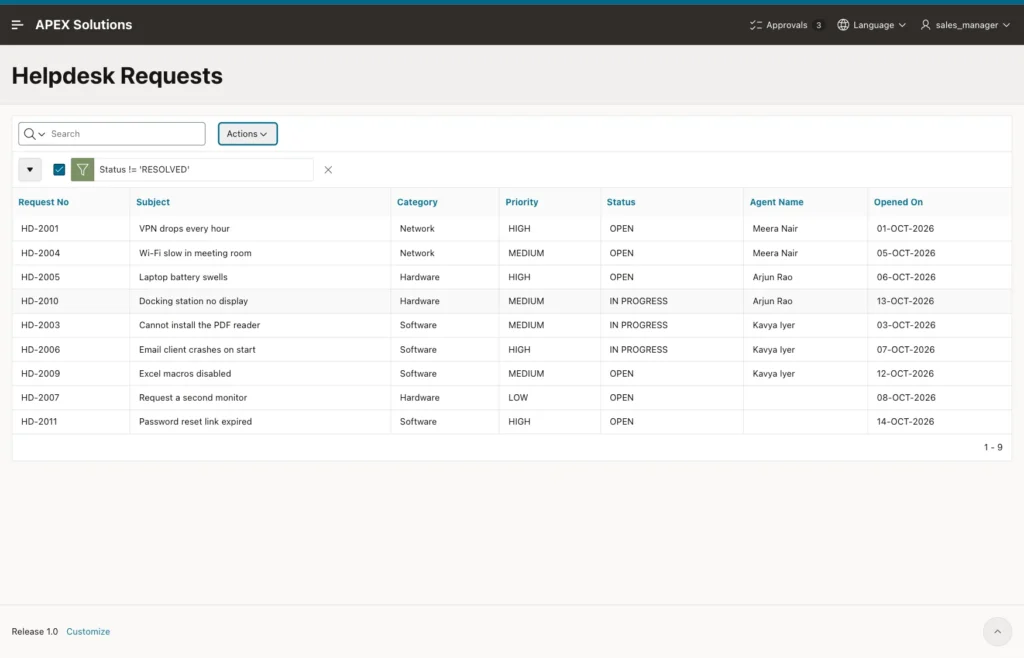This screenshot has height=658, width=1024.
Task: Click the scroll-to-top arrow button
Action: click(997, 631)
